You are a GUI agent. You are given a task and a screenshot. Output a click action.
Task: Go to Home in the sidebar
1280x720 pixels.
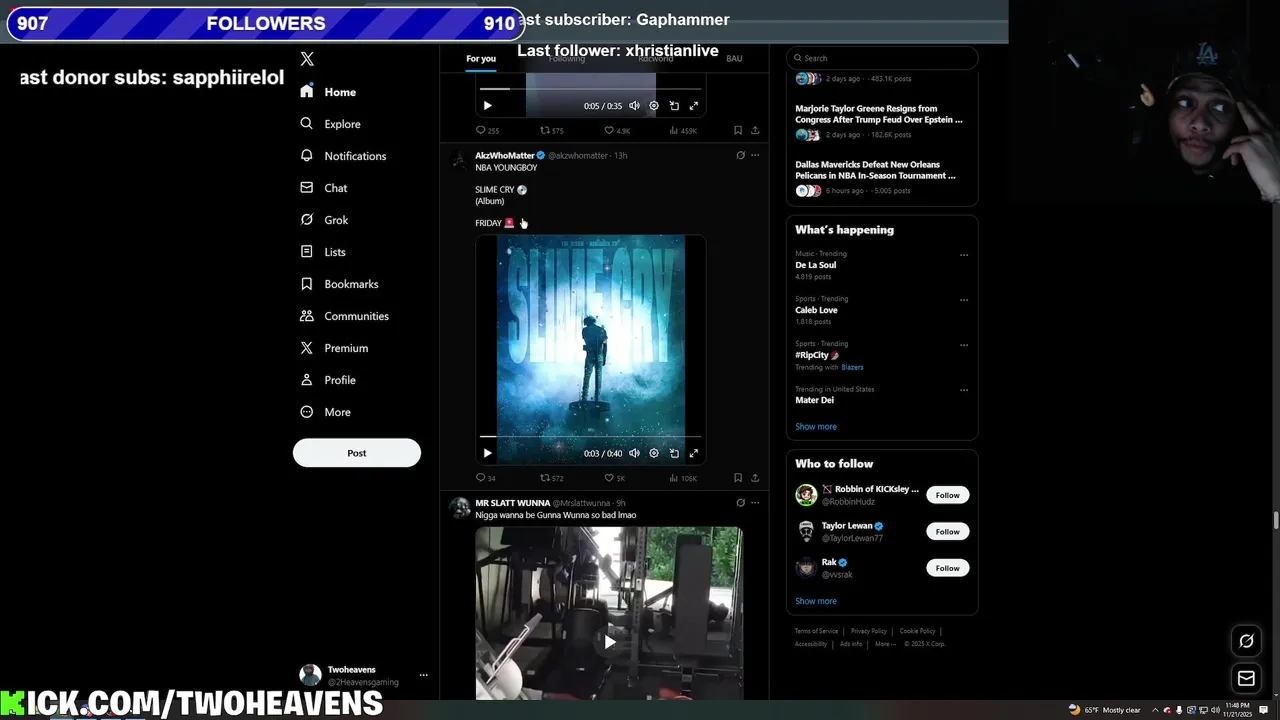tap(328, 92)
